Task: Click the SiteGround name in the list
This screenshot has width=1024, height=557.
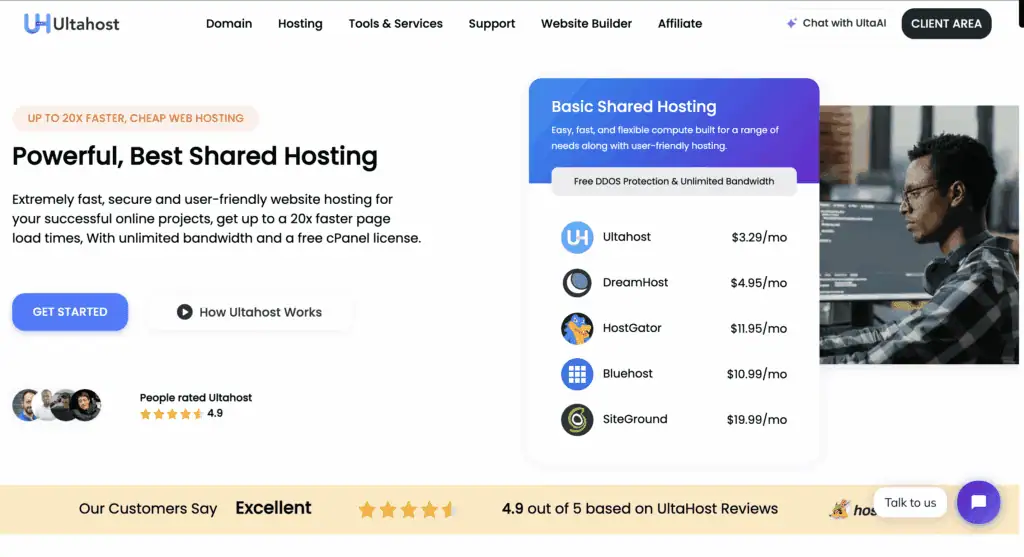Action: [635, 420]
